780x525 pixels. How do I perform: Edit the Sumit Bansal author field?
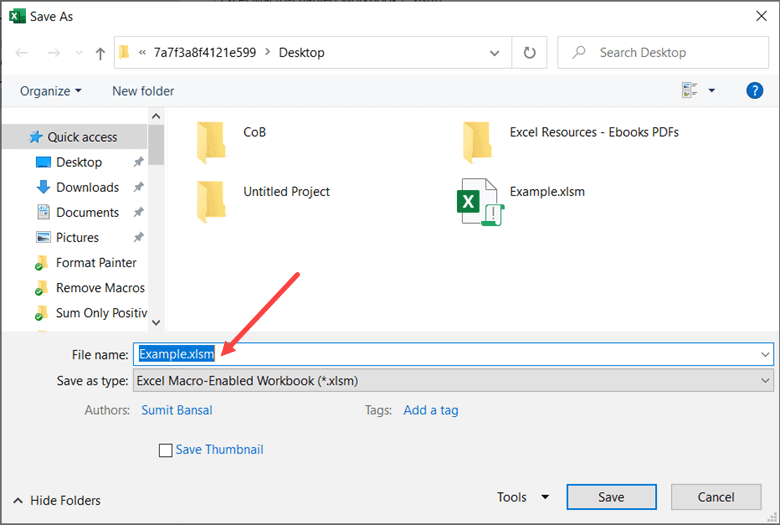[x=177, y=410]
